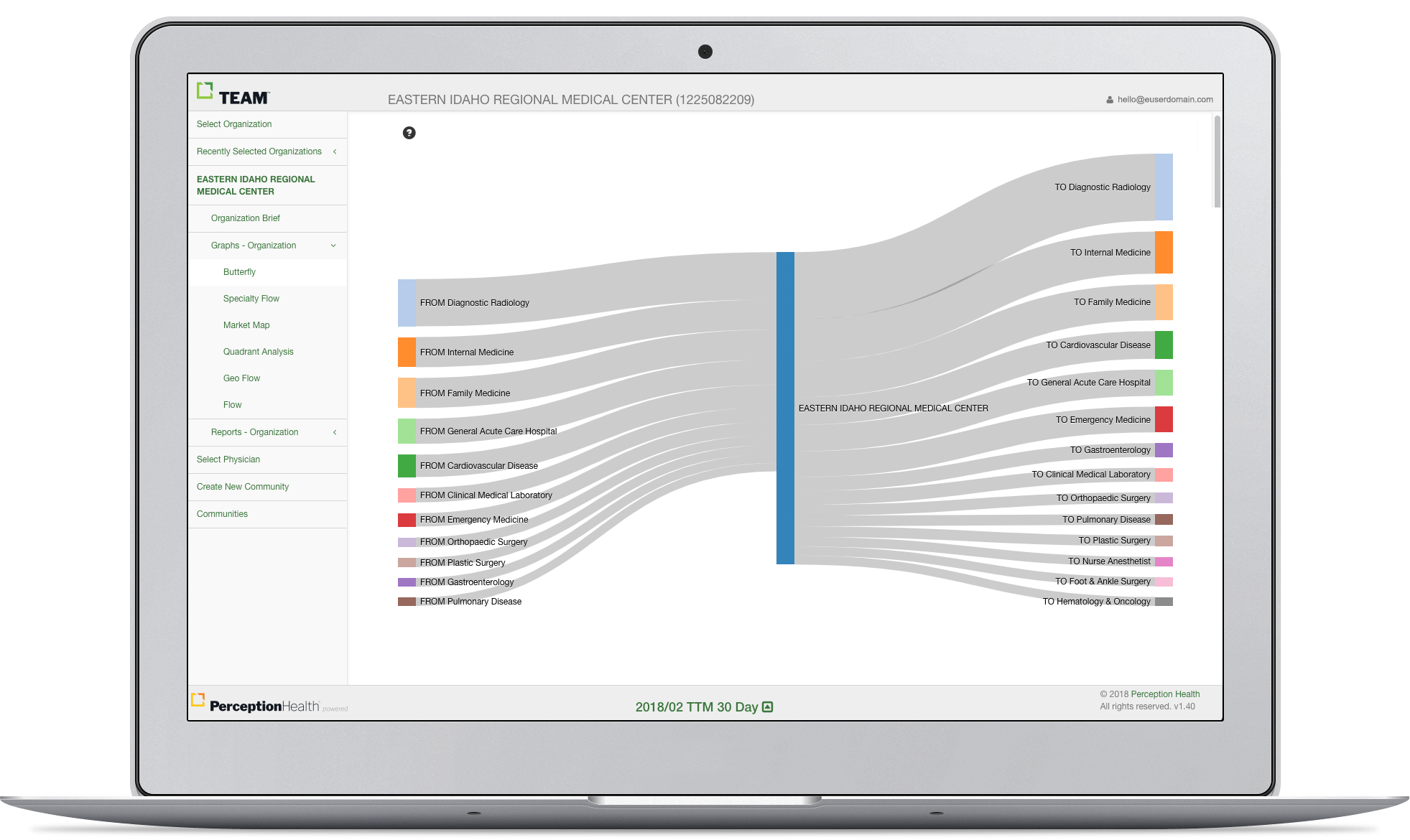Click the TO Plastic Surgery node
This screenshot has height=840, width=1410.
pos(1164,541)
